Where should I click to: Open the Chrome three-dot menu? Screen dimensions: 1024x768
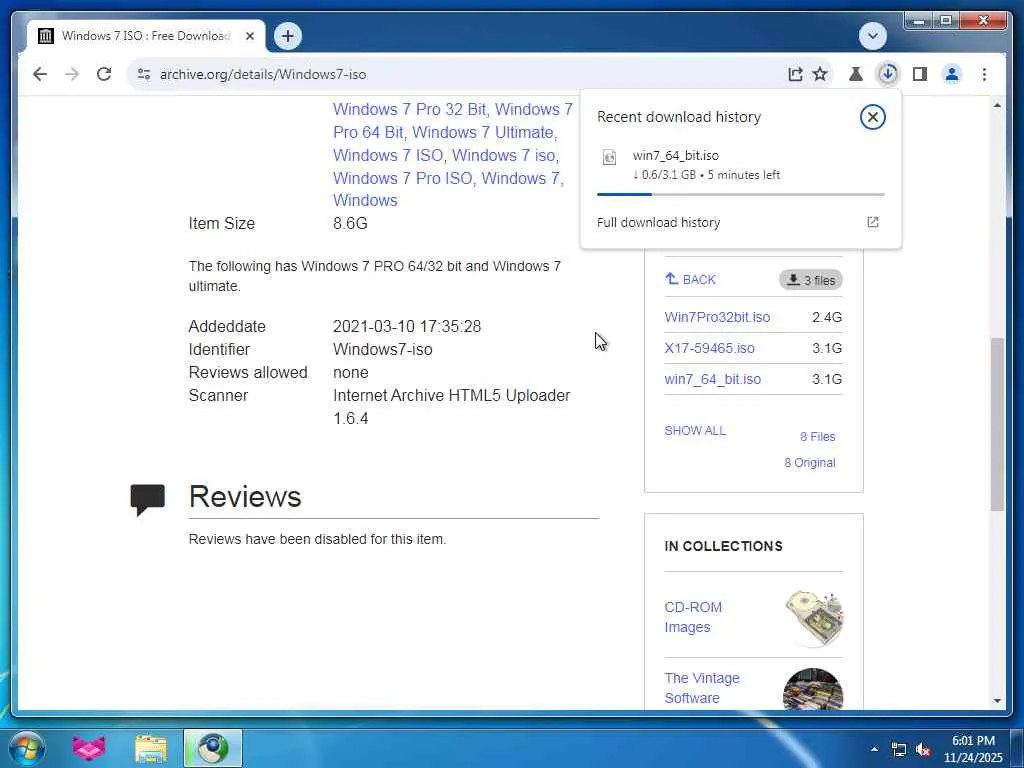[984, 74]
